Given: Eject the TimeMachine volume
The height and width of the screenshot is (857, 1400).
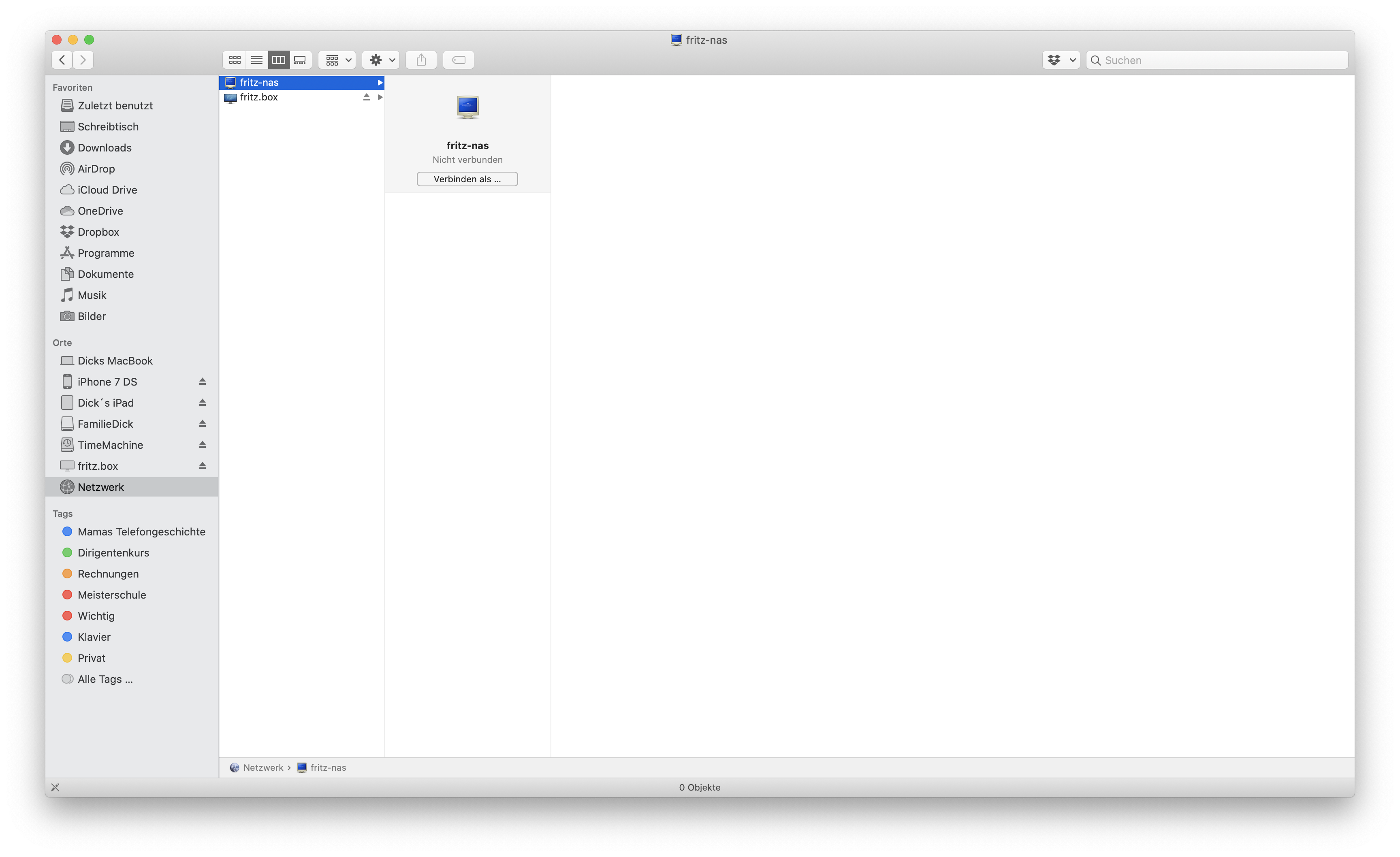Looking at the screenshot, I should (x=202, y=445).
